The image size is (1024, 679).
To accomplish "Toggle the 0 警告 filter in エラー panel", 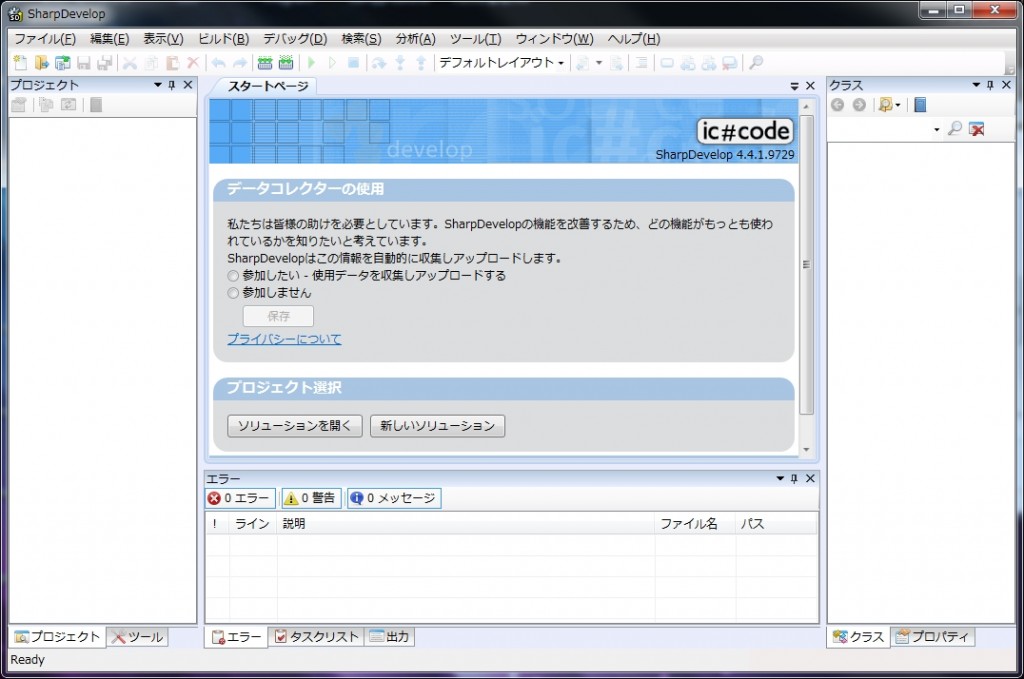I will (310, 498).
